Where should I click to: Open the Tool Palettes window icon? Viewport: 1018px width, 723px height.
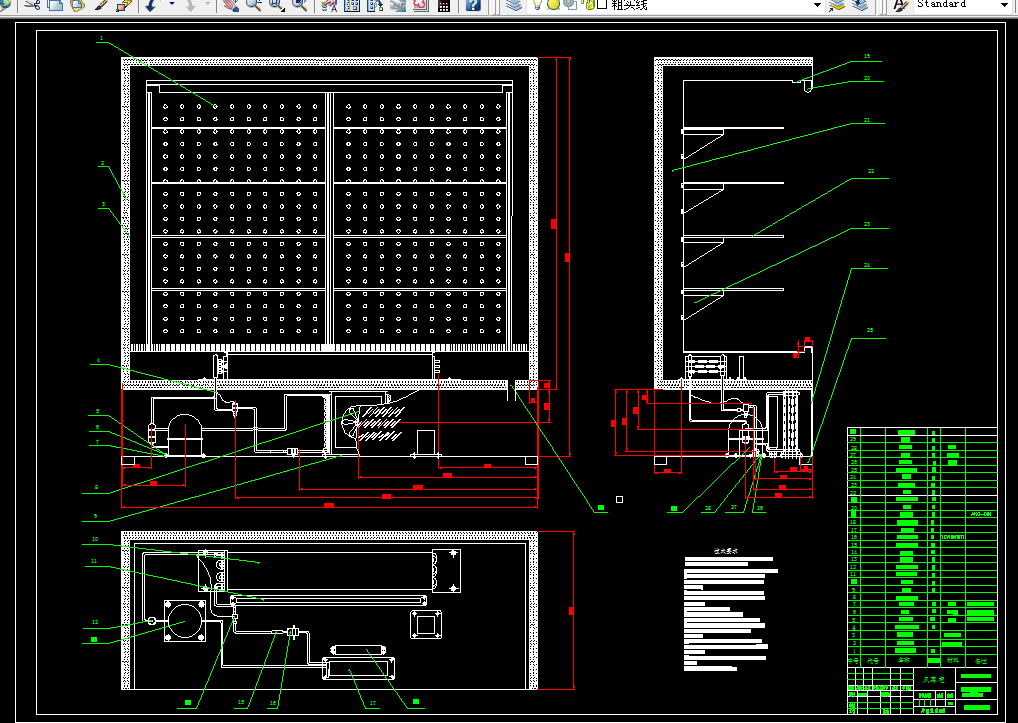[x=375, y=5]
